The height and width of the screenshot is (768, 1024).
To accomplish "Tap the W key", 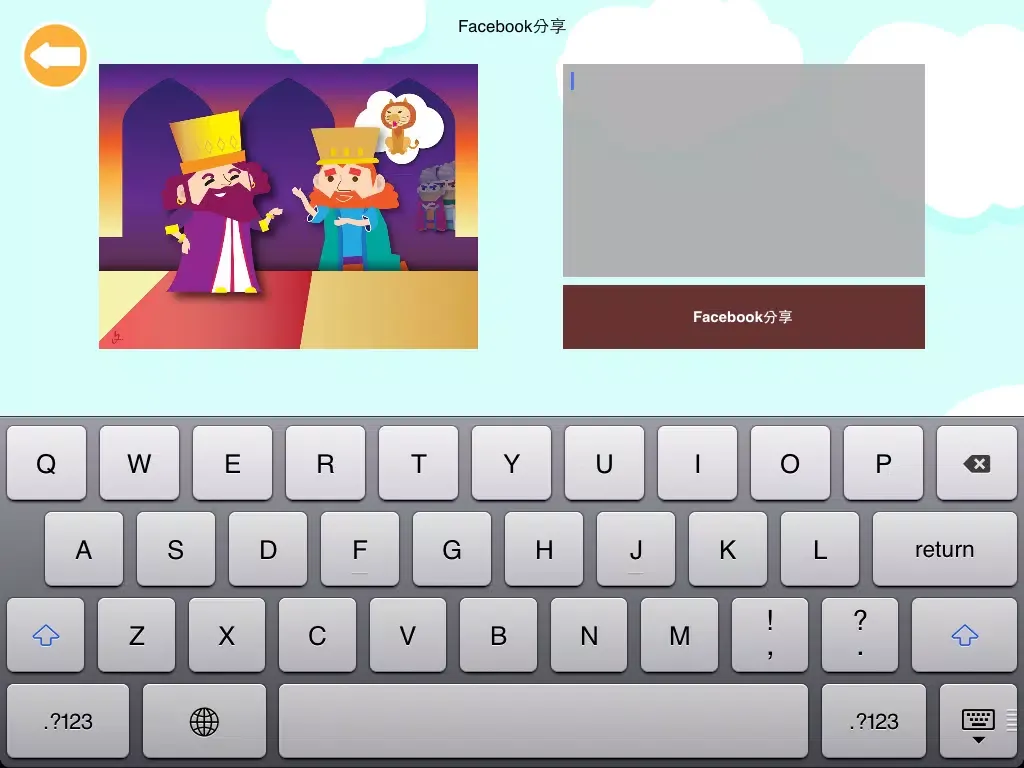I will click(x=139, y=463).
